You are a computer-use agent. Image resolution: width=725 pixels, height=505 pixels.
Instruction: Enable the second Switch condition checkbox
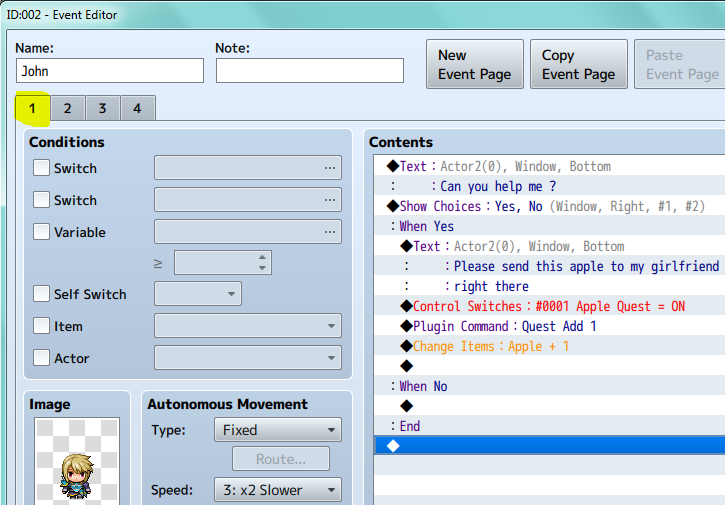click(x=41, y=200)
